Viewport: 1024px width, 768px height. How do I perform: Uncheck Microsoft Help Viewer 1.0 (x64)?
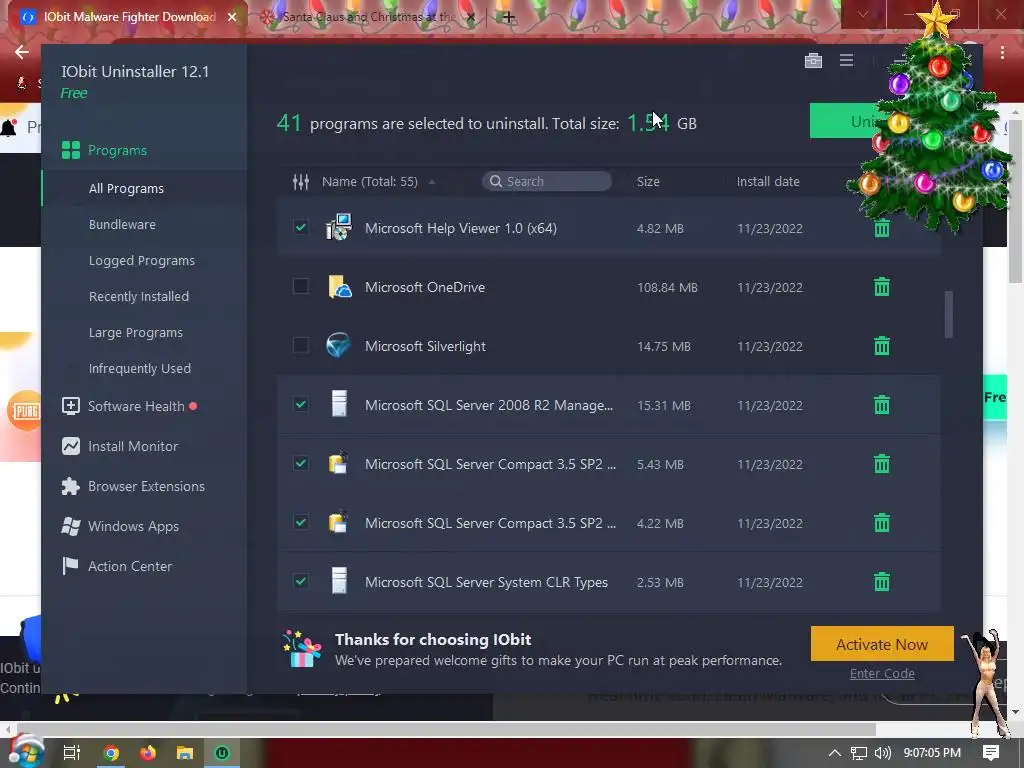(x=300, y=227)
